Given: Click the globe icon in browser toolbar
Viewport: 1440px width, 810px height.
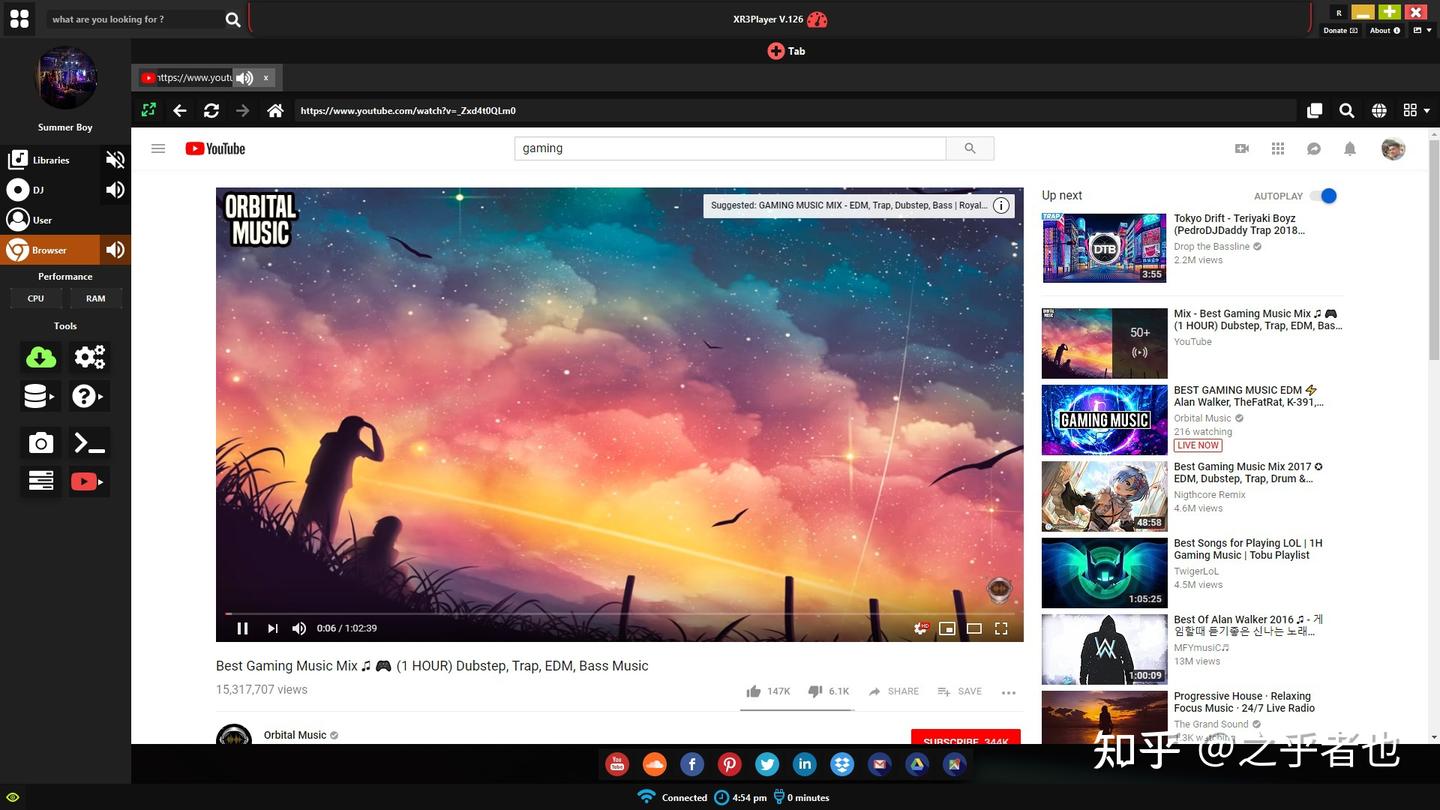Looking at the screenshot, I should point(1379,111).
